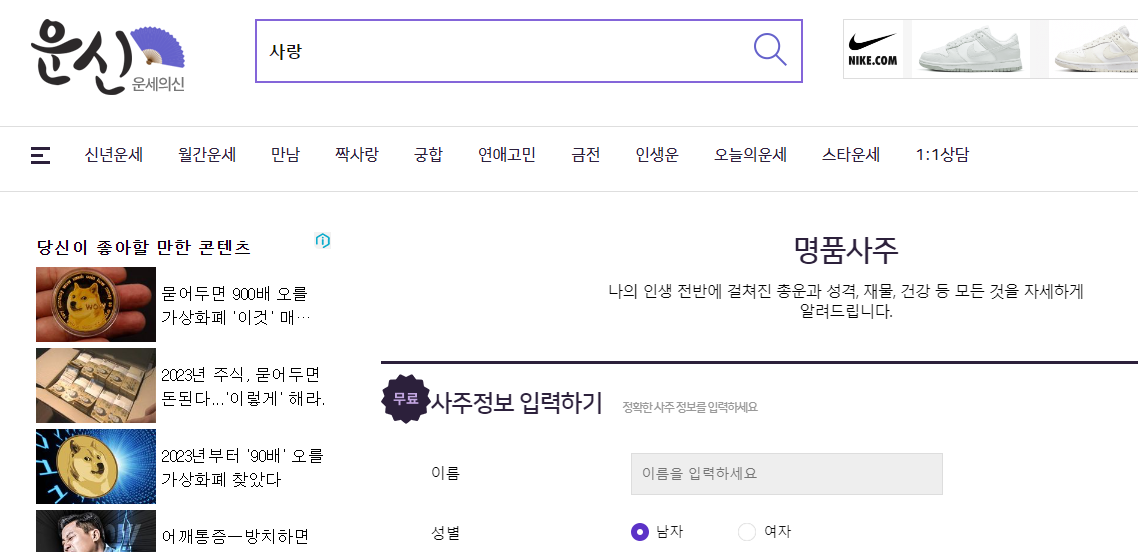Open the 연애고민 menu item

(x=507, y=155)
